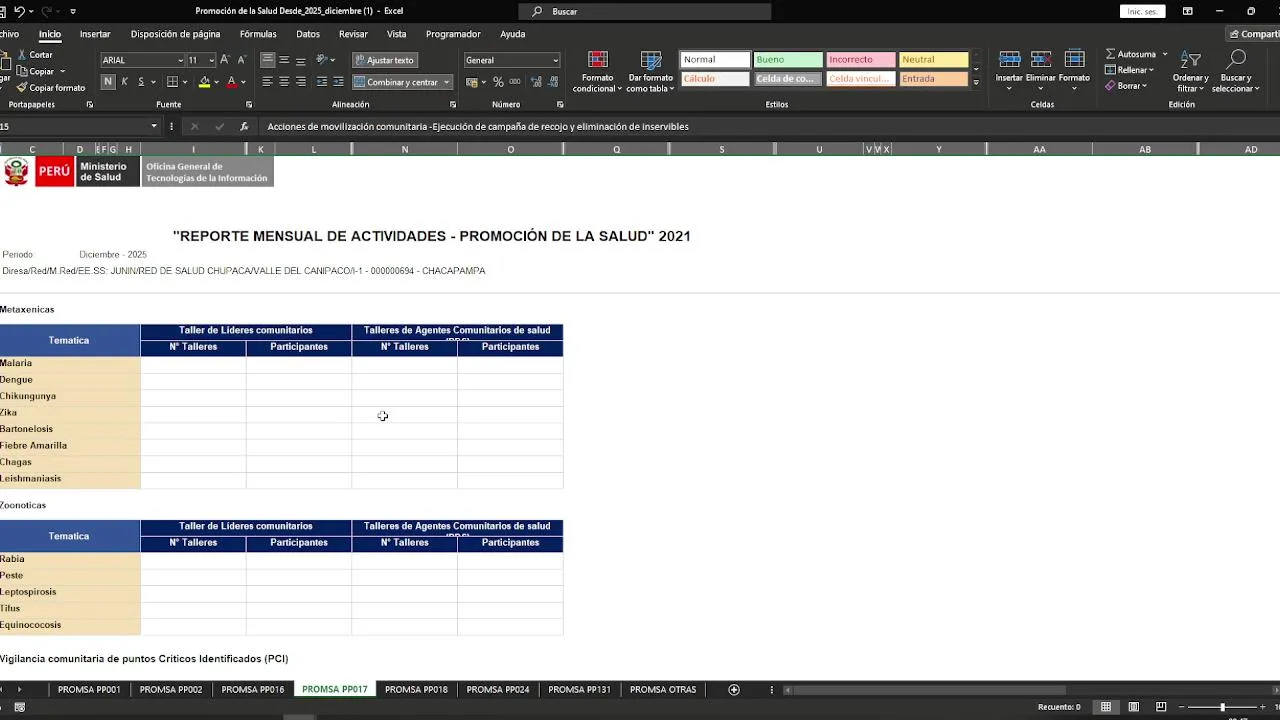Toggle bold N formatting
Screen dimensions: 1280x720
(109, 82)
